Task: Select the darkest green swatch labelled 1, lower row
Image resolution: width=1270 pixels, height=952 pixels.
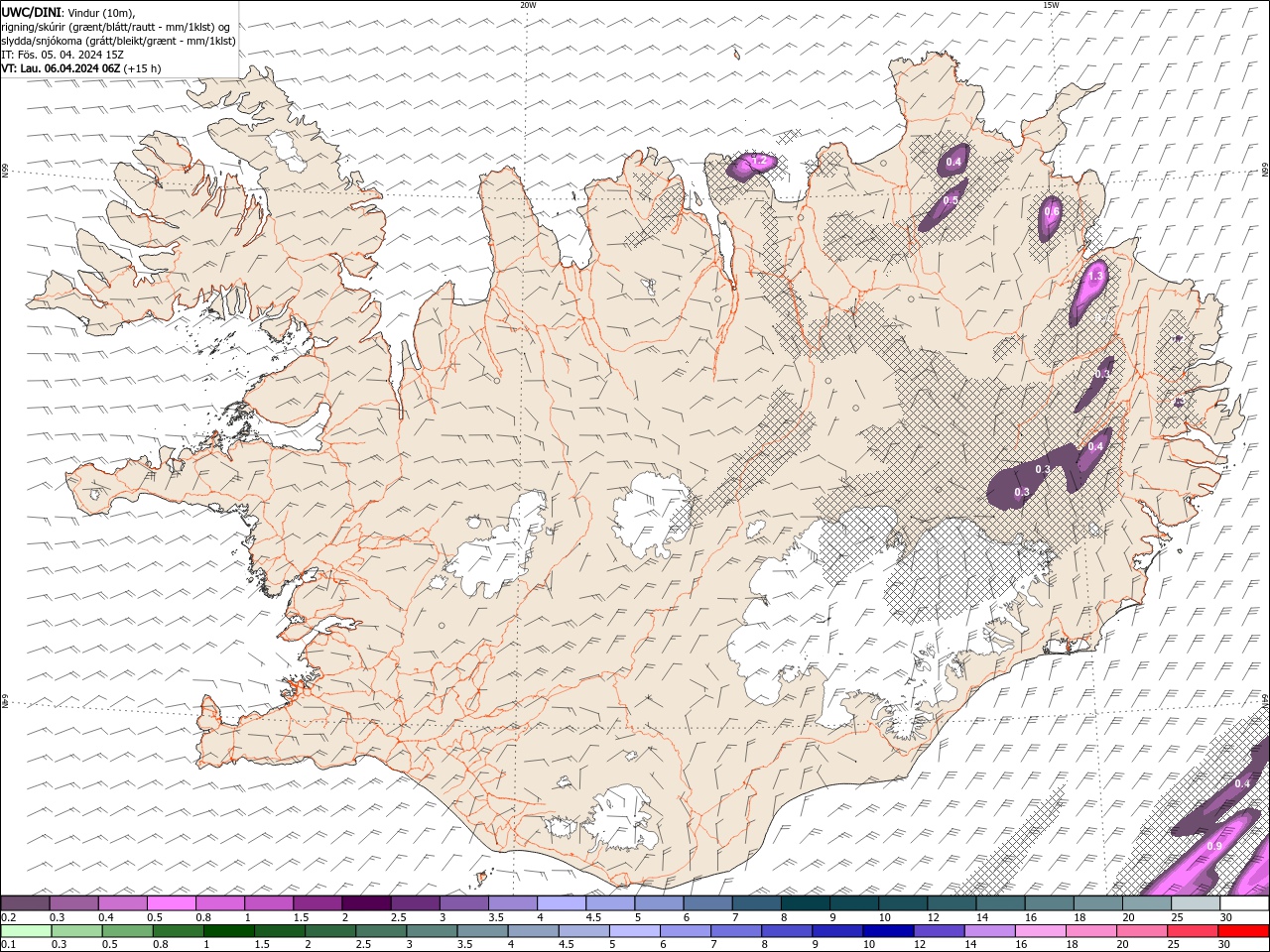Action: click(x=228, y=931)
